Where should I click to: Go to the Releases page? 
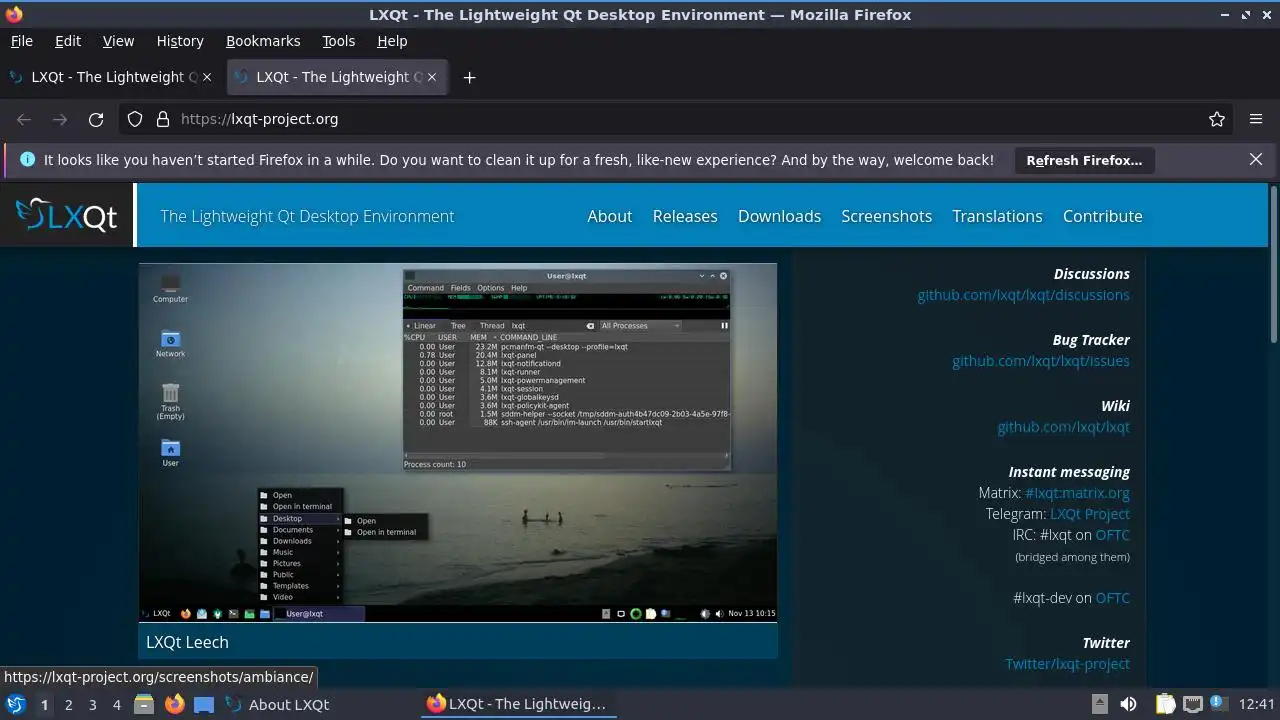[685, 216]
